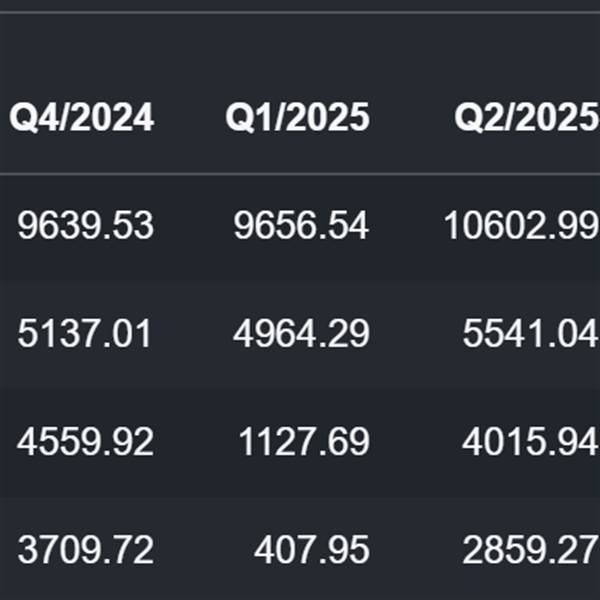This screenshot has width=600, height=600.
Task: Click the 4559.92 cell
Action: (86, 442)
